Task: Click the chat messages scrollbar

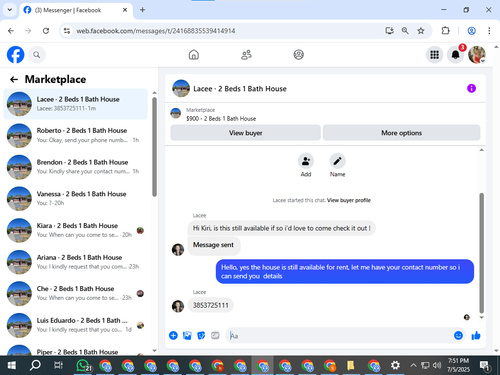Action: [x=481, y=253]
